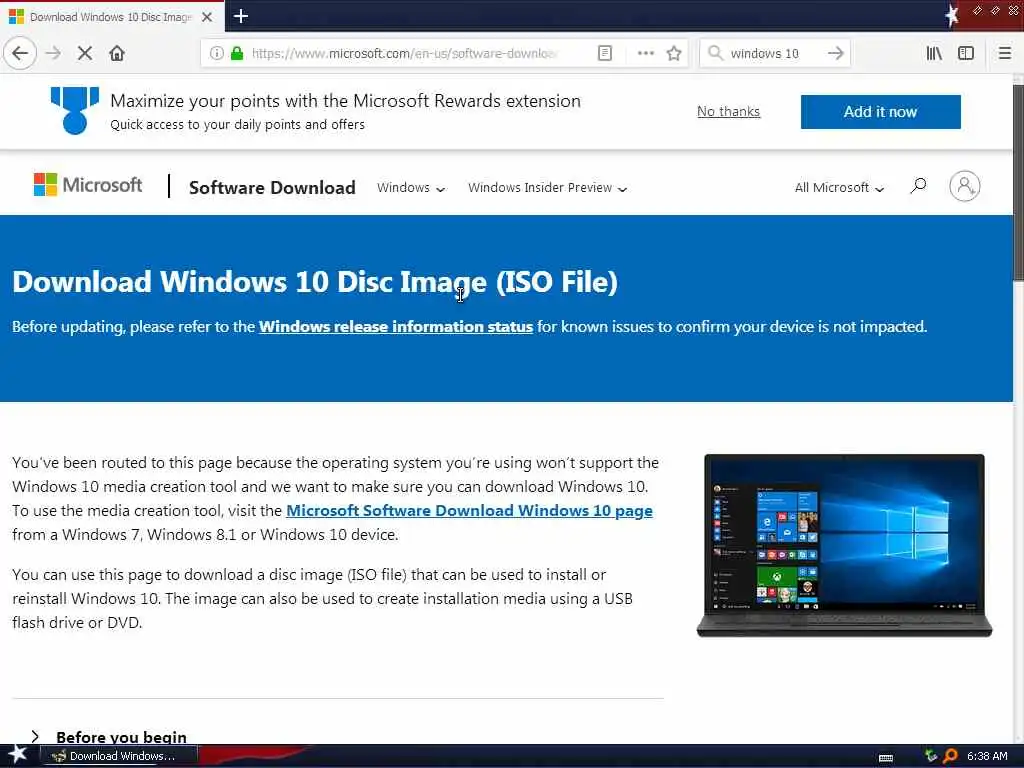
Task: Open the Firefox home page
Action: pyautogui.click(x=117, y=53)
